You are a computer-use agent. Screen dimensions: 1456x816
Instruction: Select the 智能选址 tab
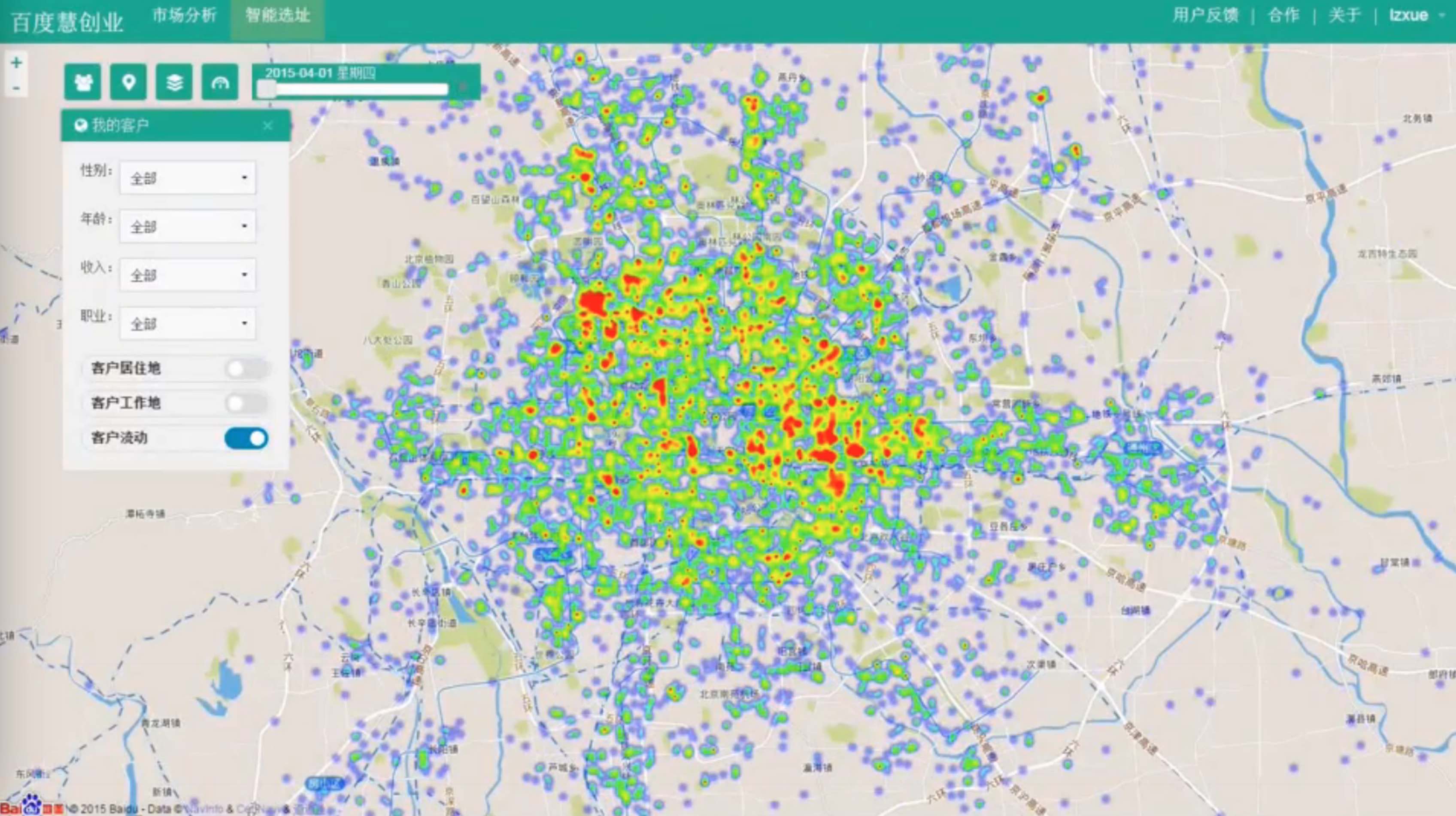click(x=278, y=15)
